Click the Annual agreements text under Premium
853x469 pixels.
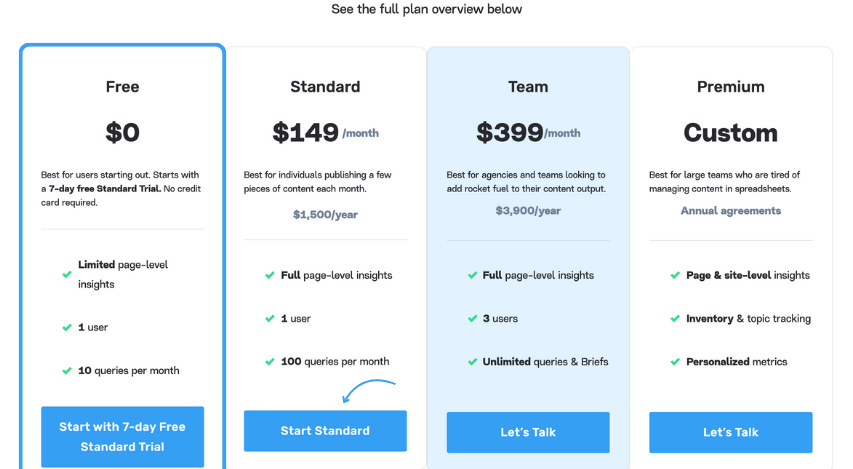[x=731, y=211]
